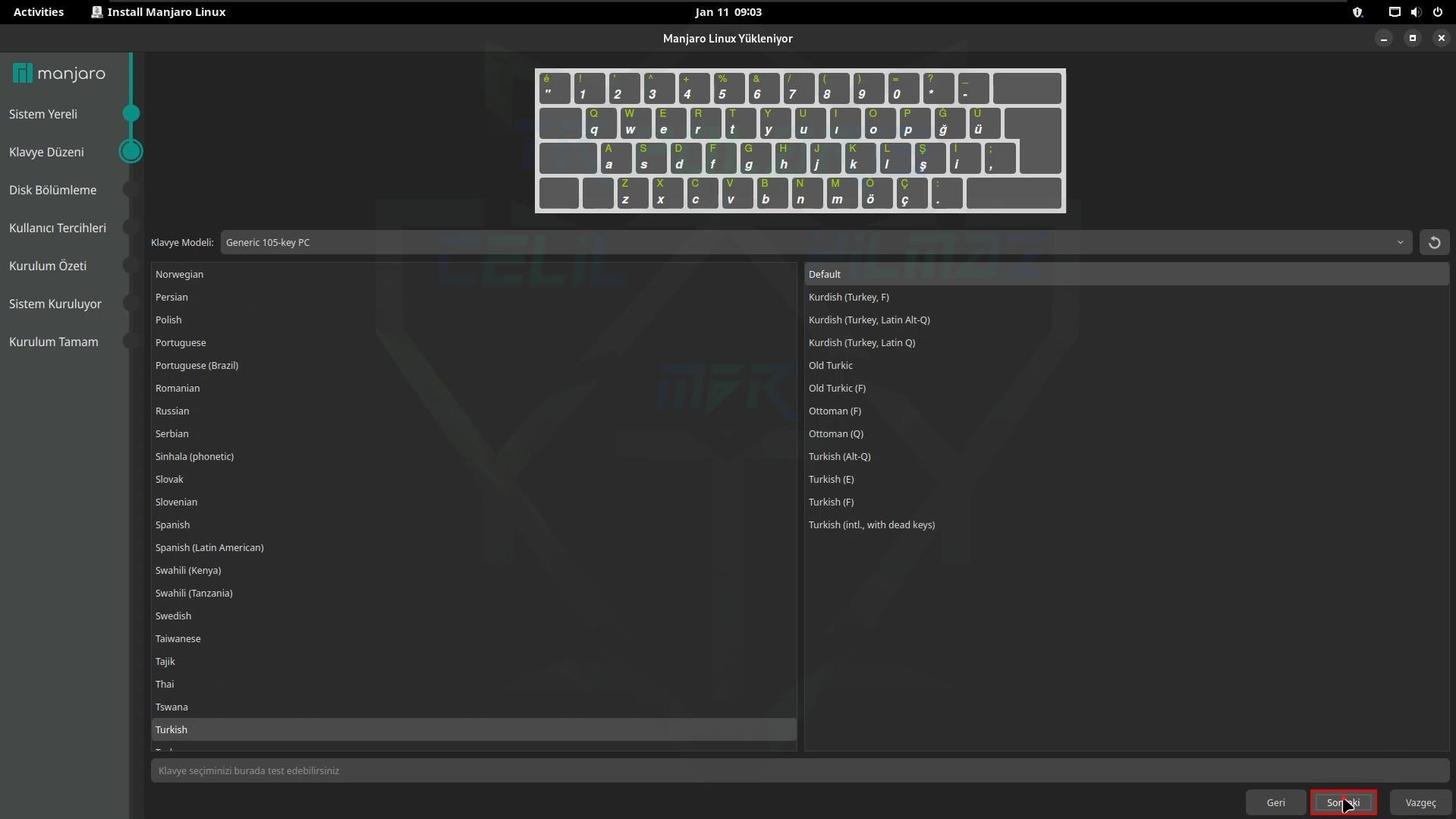
Task: Choose Persian keyboard layout
Action: (473, 297)
